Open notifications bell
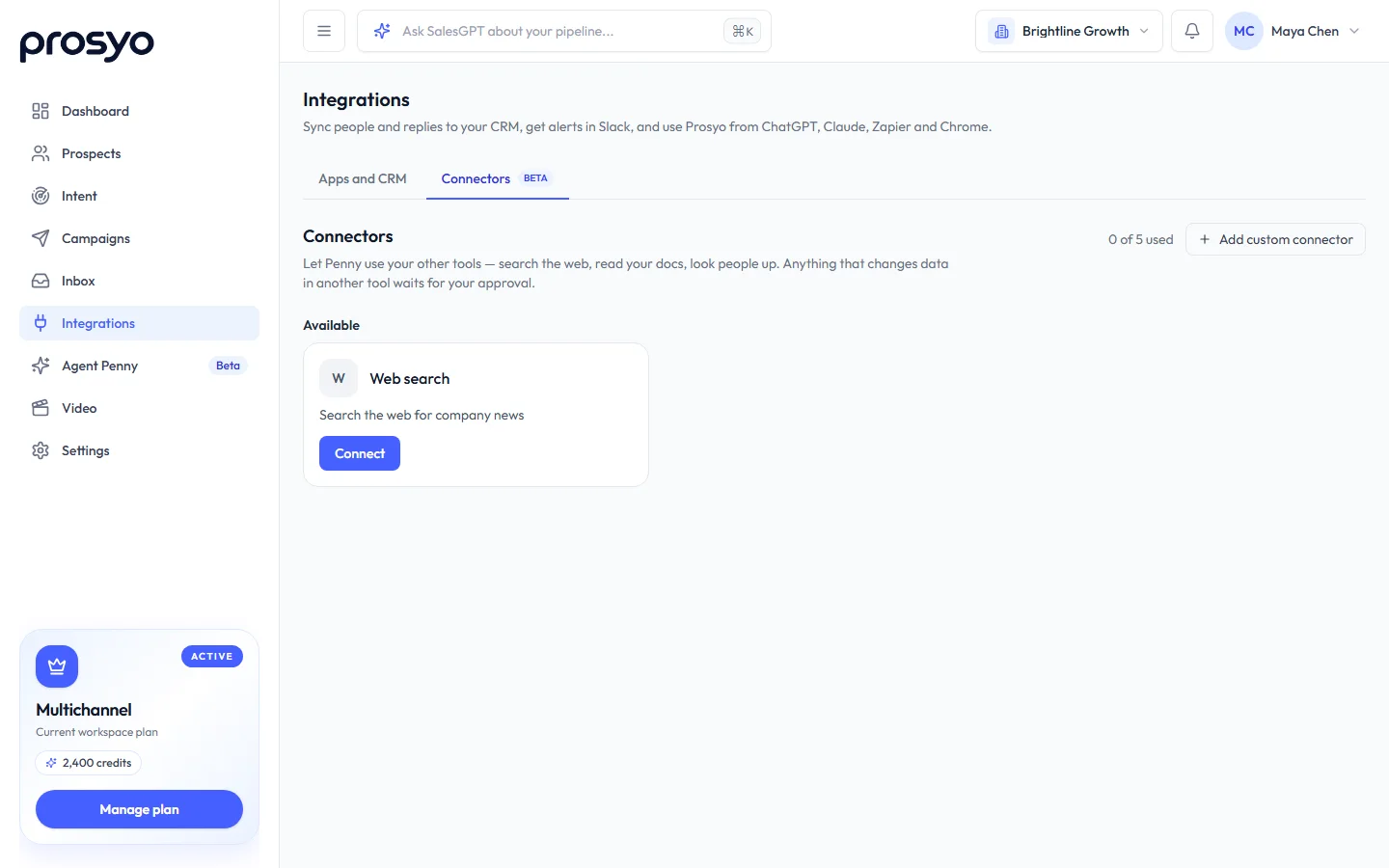 (1192, 31)
